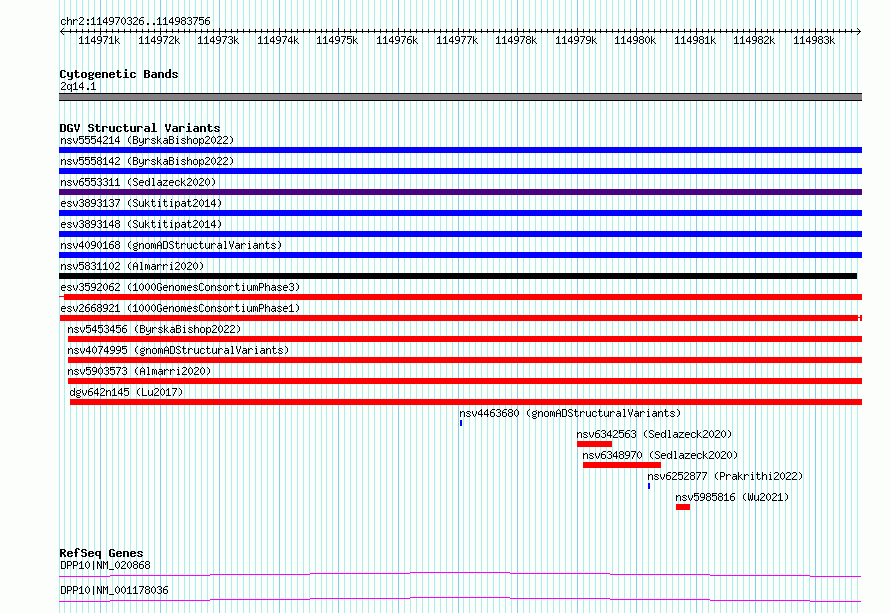890x613 pixels.
Task: Select the esv3893148 (Suktitipat2014) label
Action: coord(141,224)
